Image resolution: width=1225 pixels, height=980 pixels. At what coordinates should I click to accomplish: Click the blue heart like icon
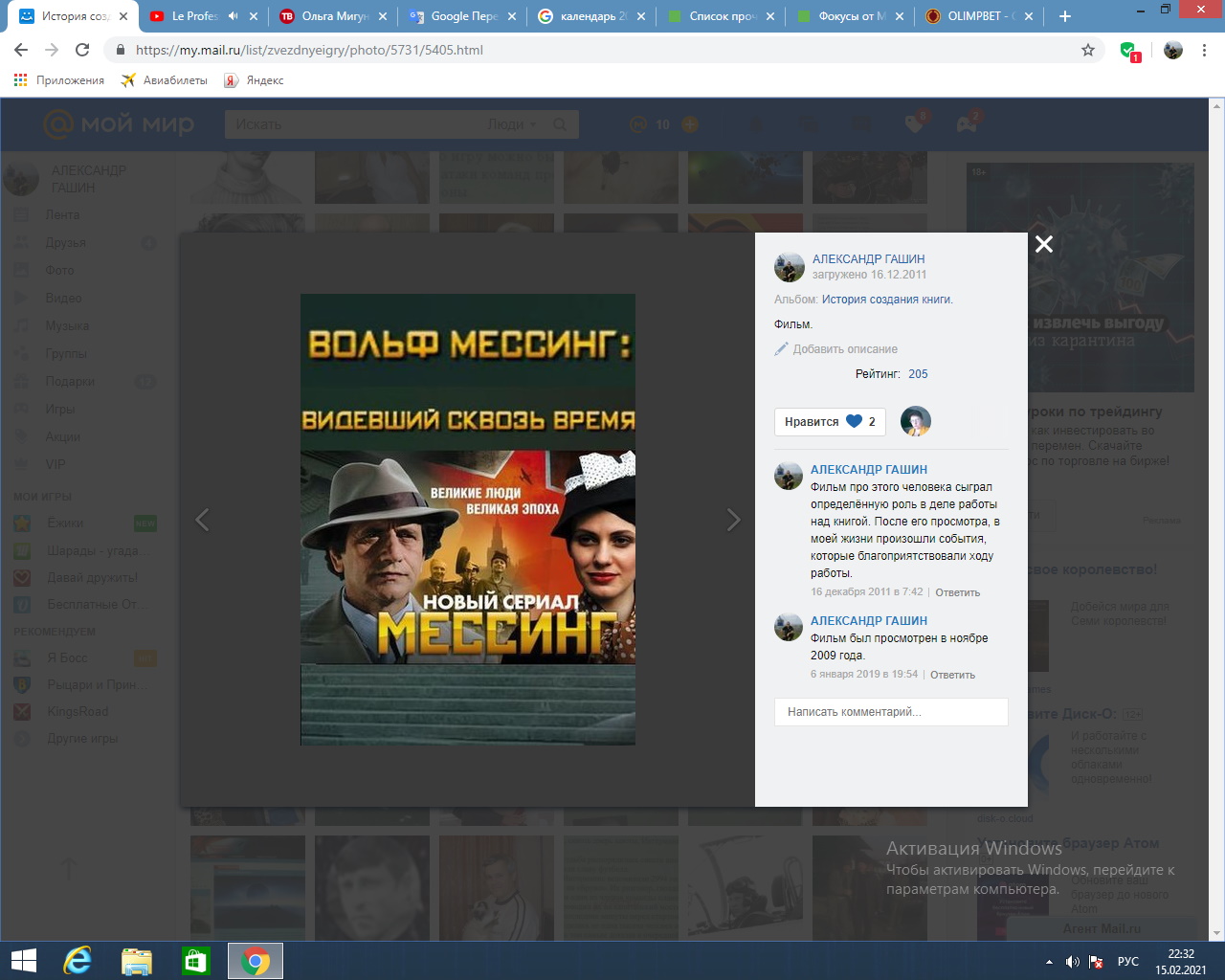[854, 421]
